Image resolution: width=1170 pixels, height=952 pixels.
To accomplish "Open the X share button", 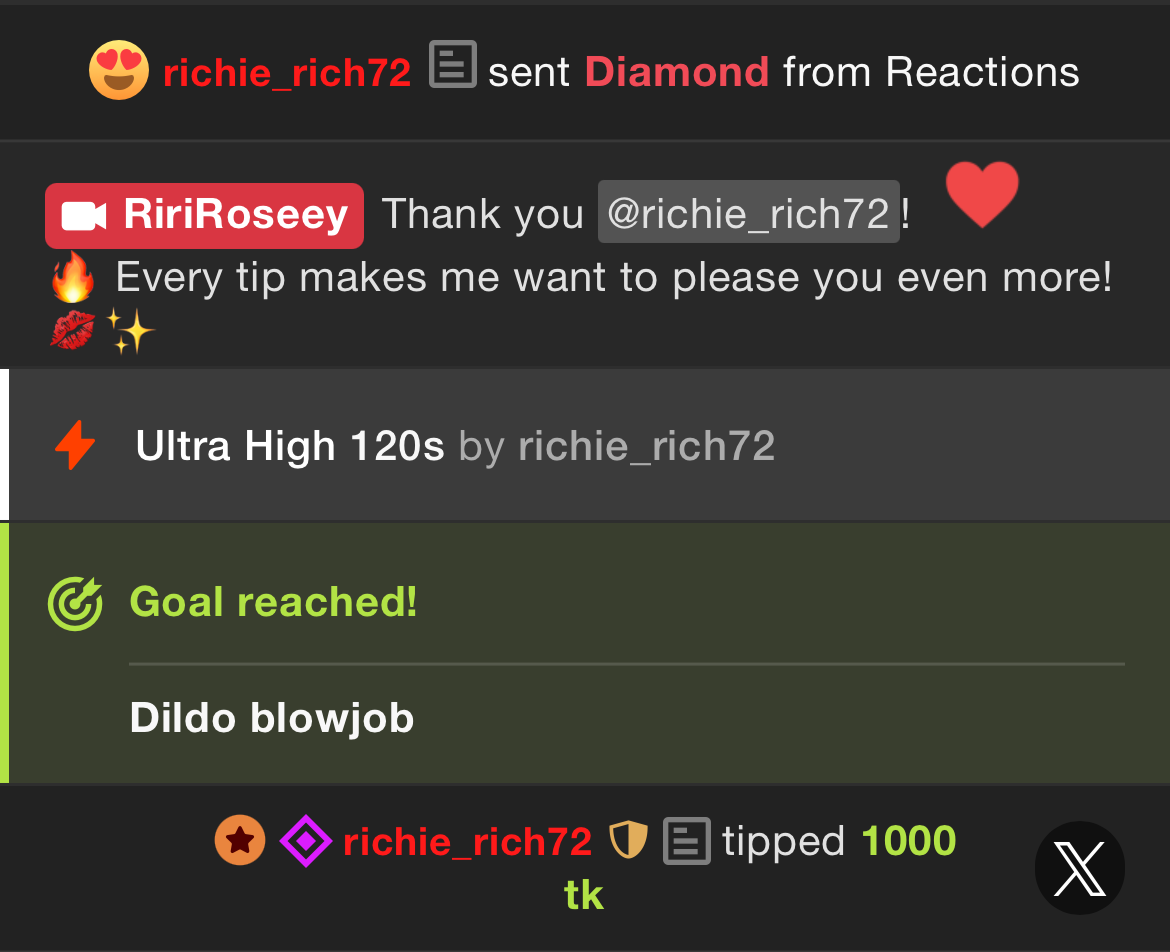I will click(x=1080, y=868).
